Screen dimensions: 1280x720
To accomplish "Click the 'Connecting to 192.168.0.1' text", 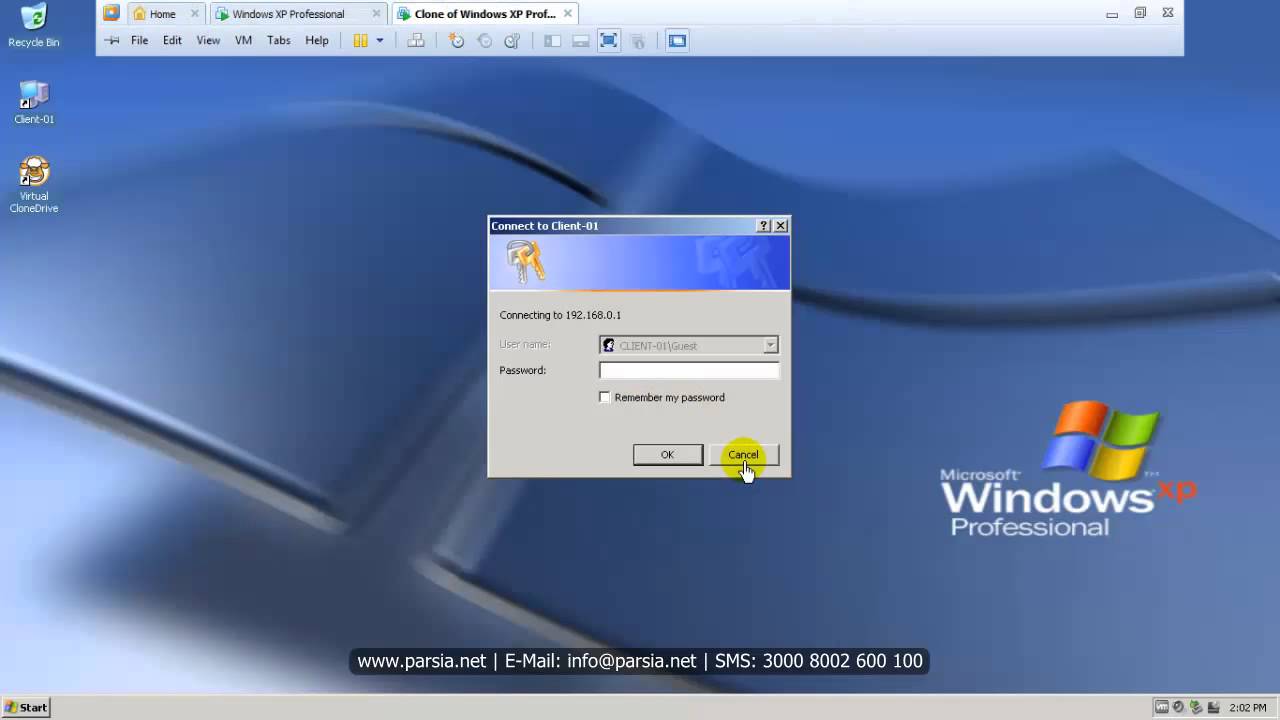I will click(x=560, y=315).
